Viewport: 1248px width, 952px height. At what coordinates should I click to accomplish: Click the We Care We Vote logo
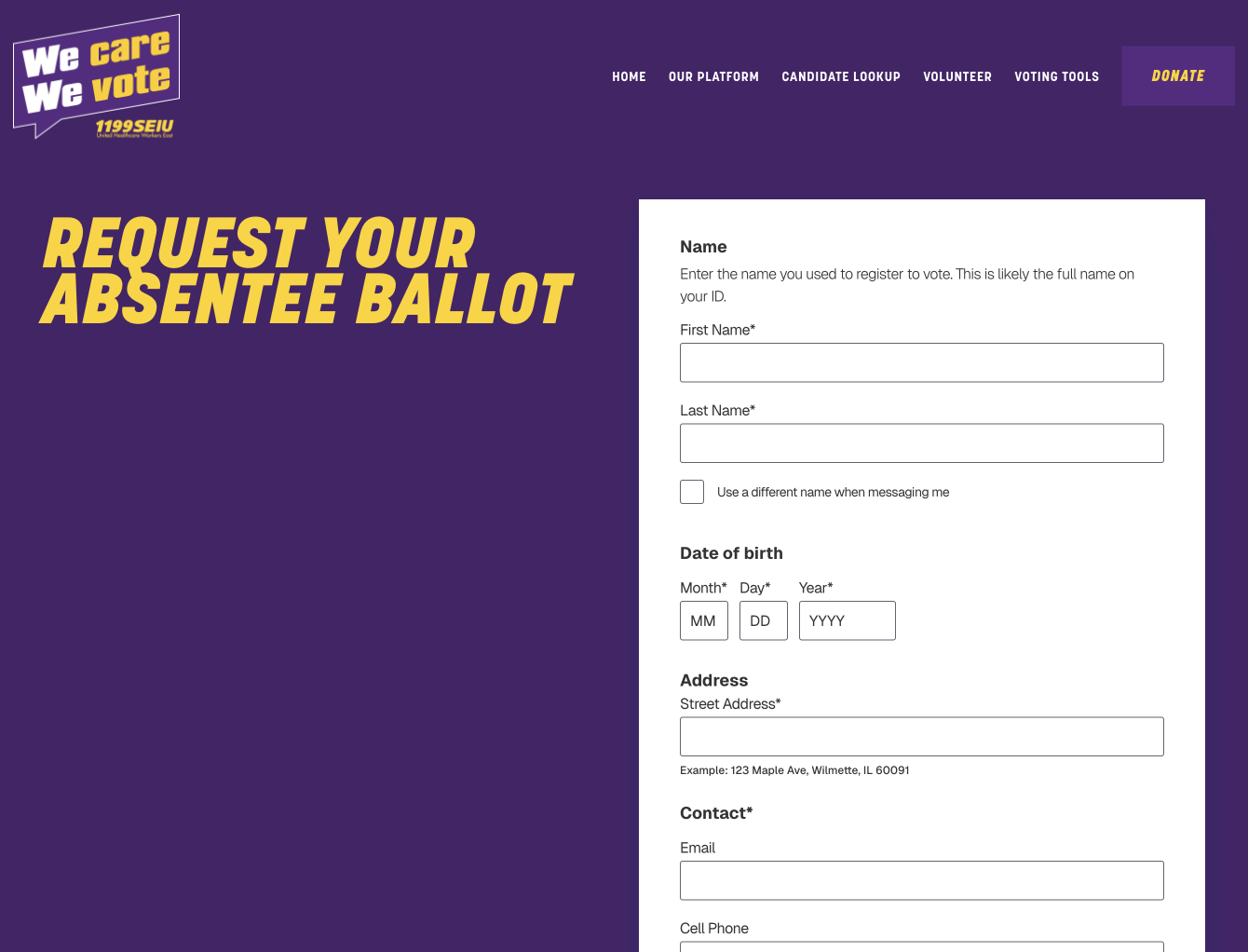(x=97, y=76)
